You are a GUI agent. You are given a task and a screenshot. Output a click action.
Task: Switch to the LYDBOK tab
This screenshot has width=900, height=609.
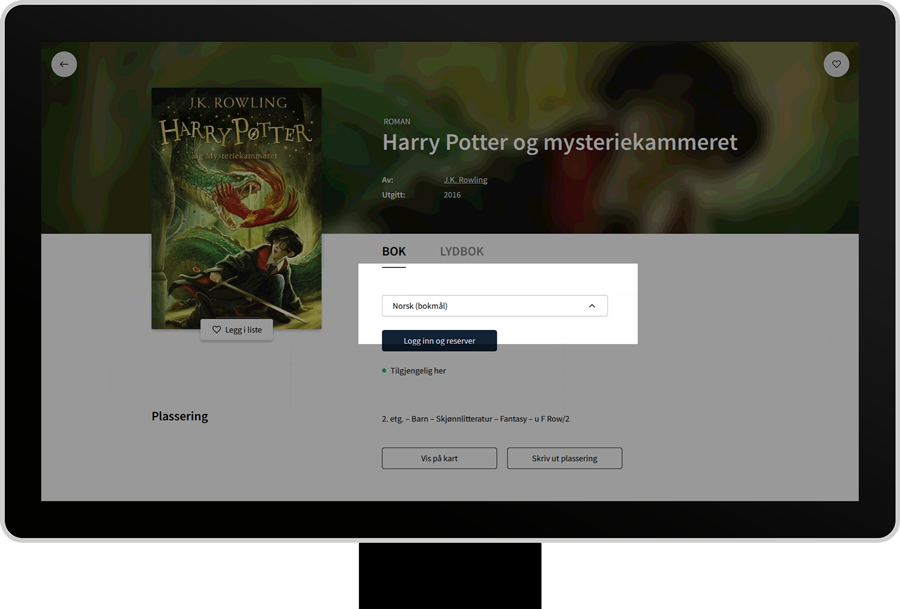coord(461,251)
